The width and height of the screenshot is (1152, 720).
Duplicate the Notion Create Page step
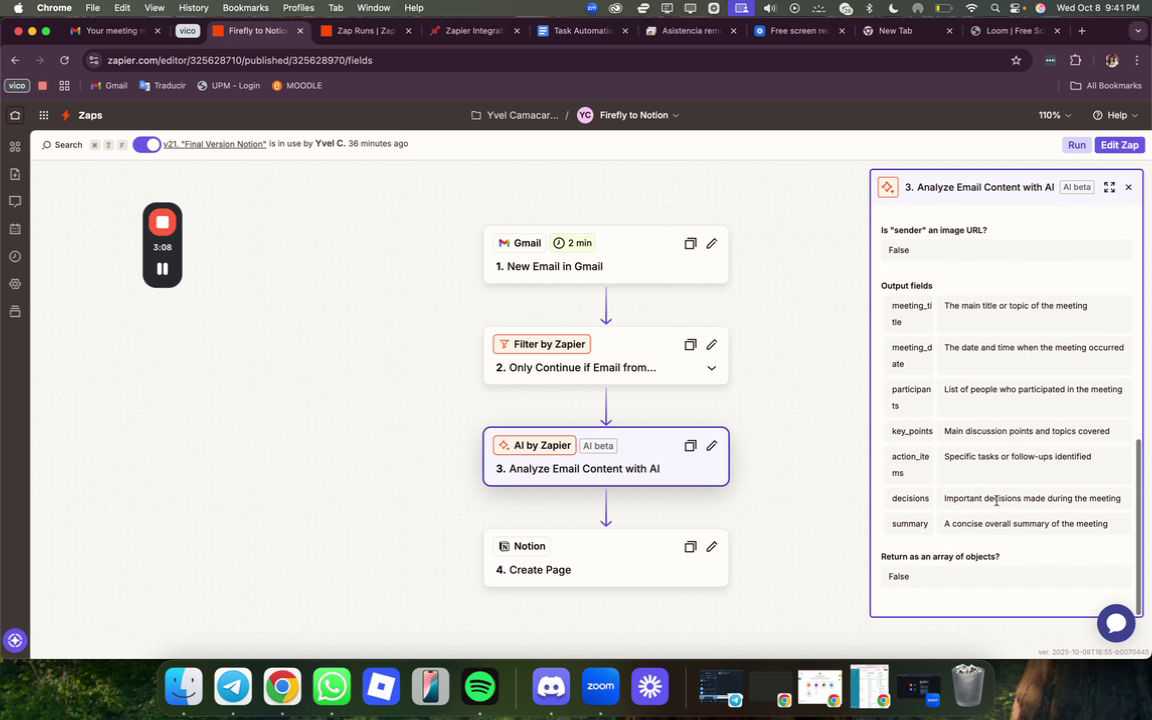(x=690, y=547)
